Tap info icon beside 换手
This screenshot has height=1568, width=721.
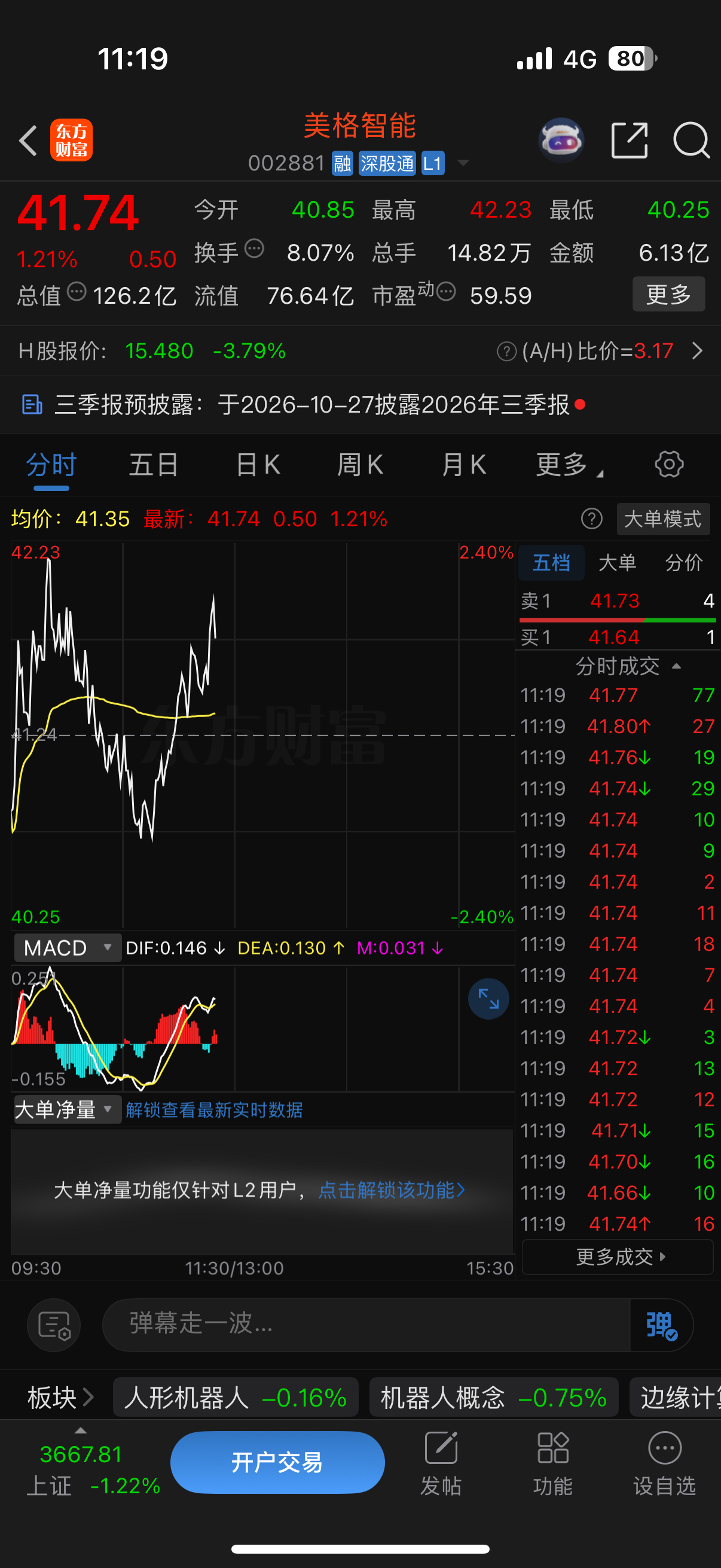[253, 249]
